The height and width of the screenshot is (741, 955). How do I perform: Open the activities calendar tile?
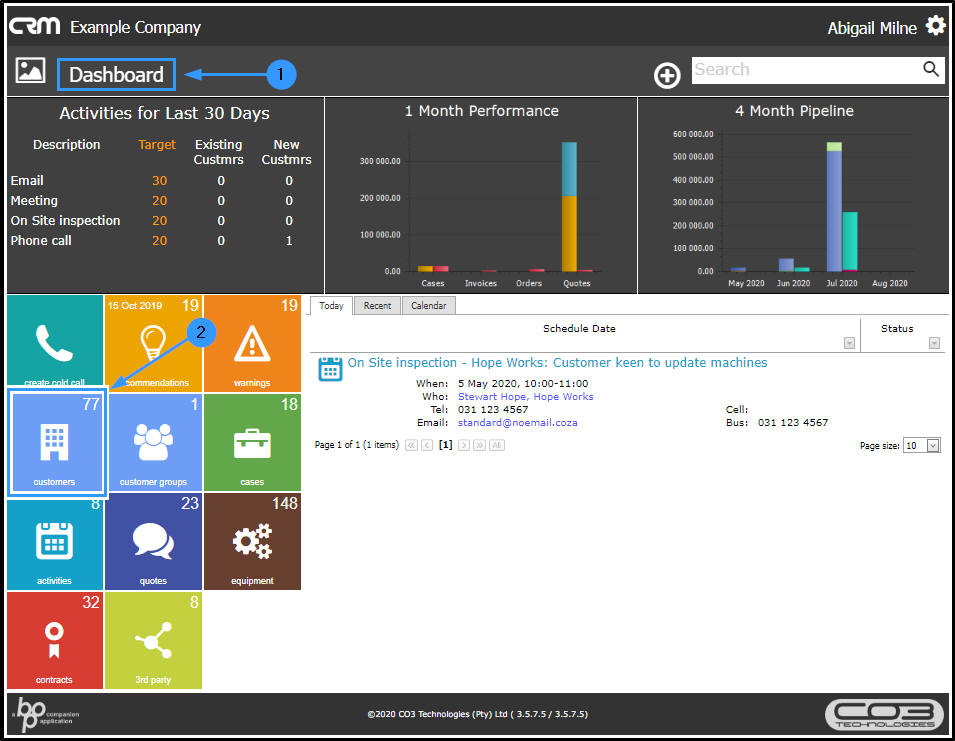coord(55,541)
